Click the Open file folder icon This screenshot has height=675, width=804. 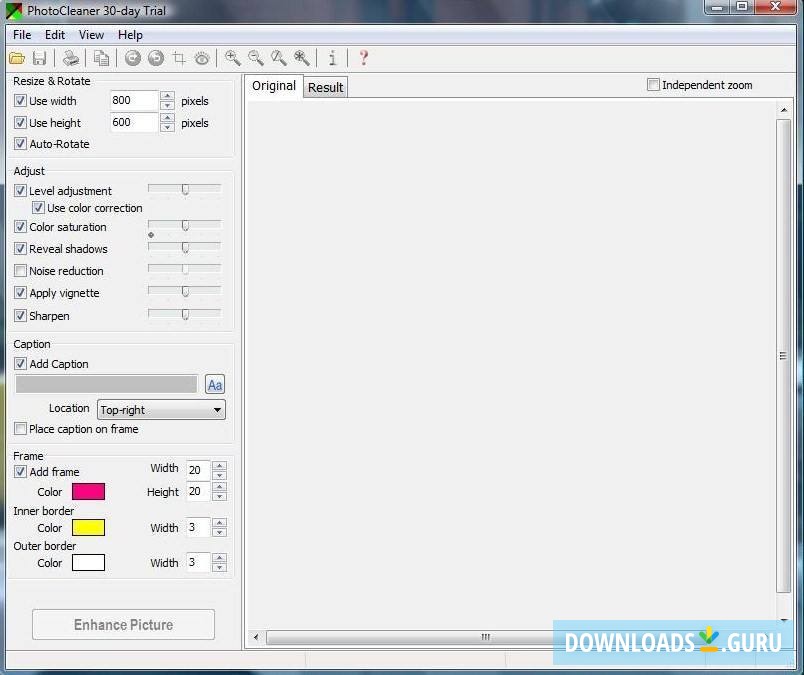pyautogui.click(x=17, y=58)
